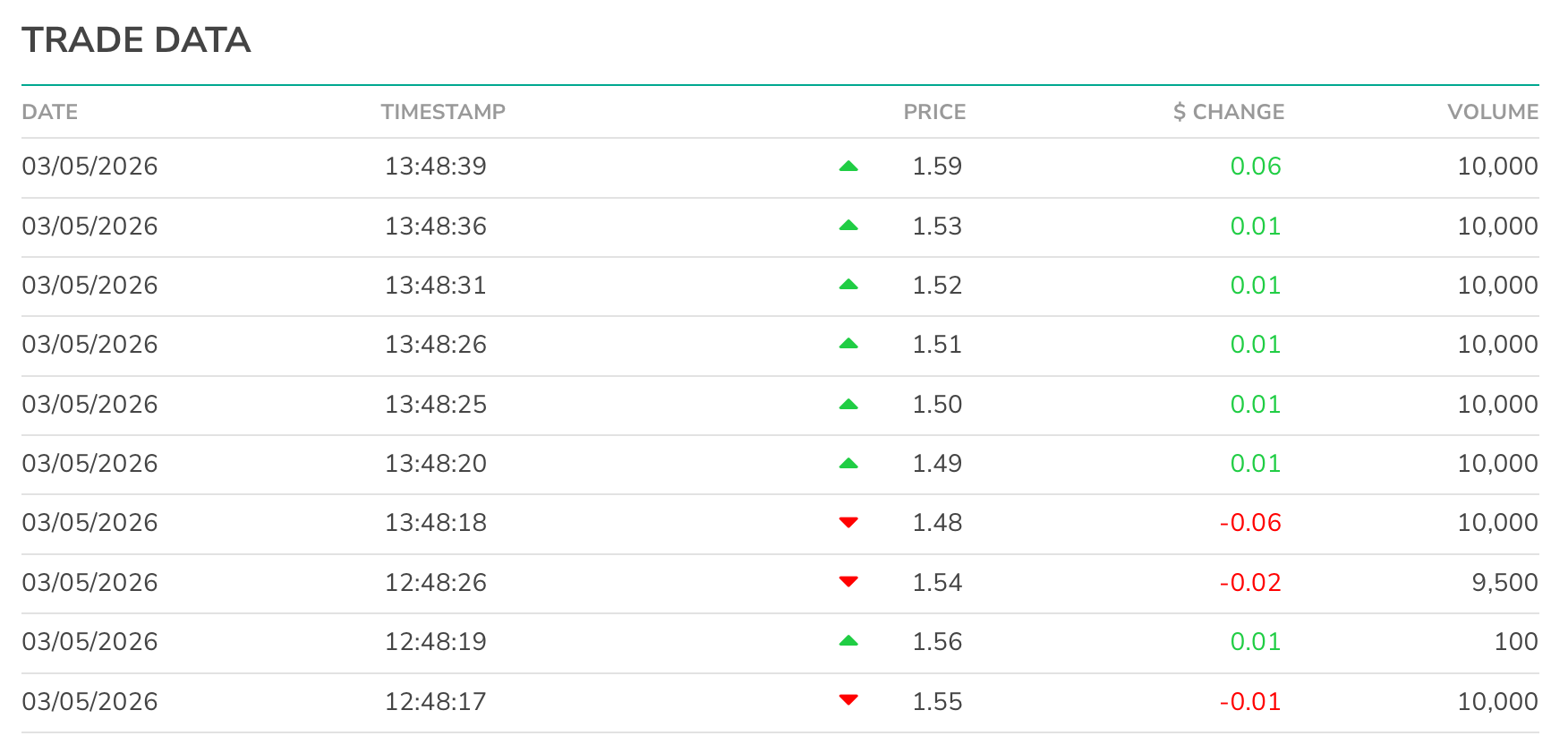This screenshot has height=736, width=1568.
Task: Click the red down arrow beside price 1.54
Action: tap(848, 582)
